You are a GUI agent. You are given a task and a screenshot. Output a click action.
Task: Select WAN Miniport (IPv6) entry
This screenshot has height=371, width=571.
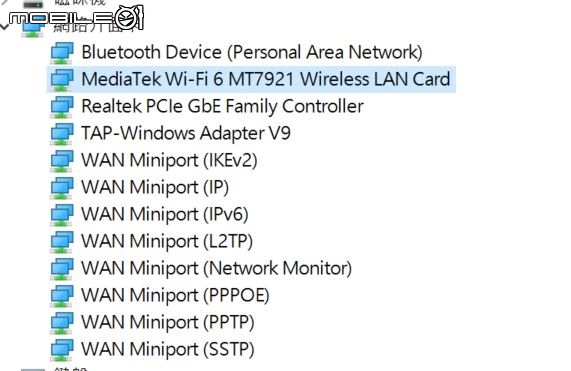(165, 214)
